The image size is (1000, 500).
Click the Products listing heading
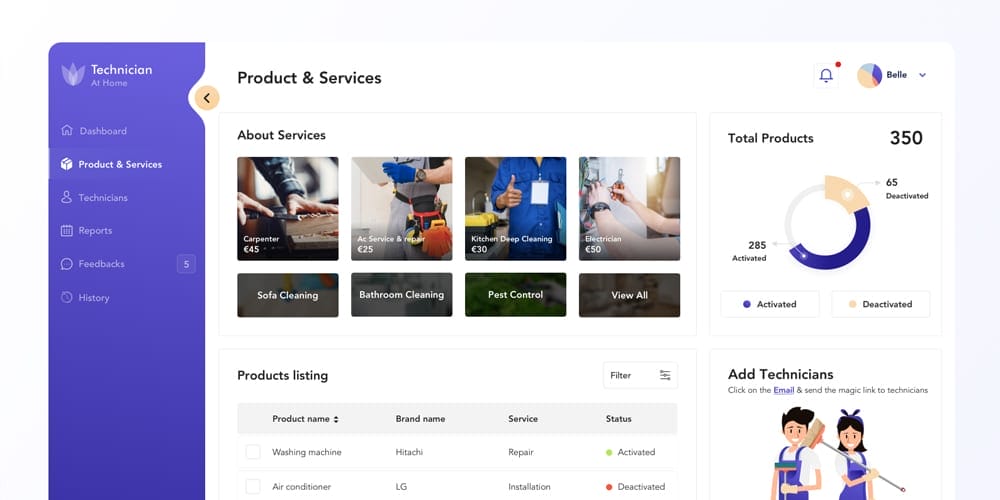point(283,376)
